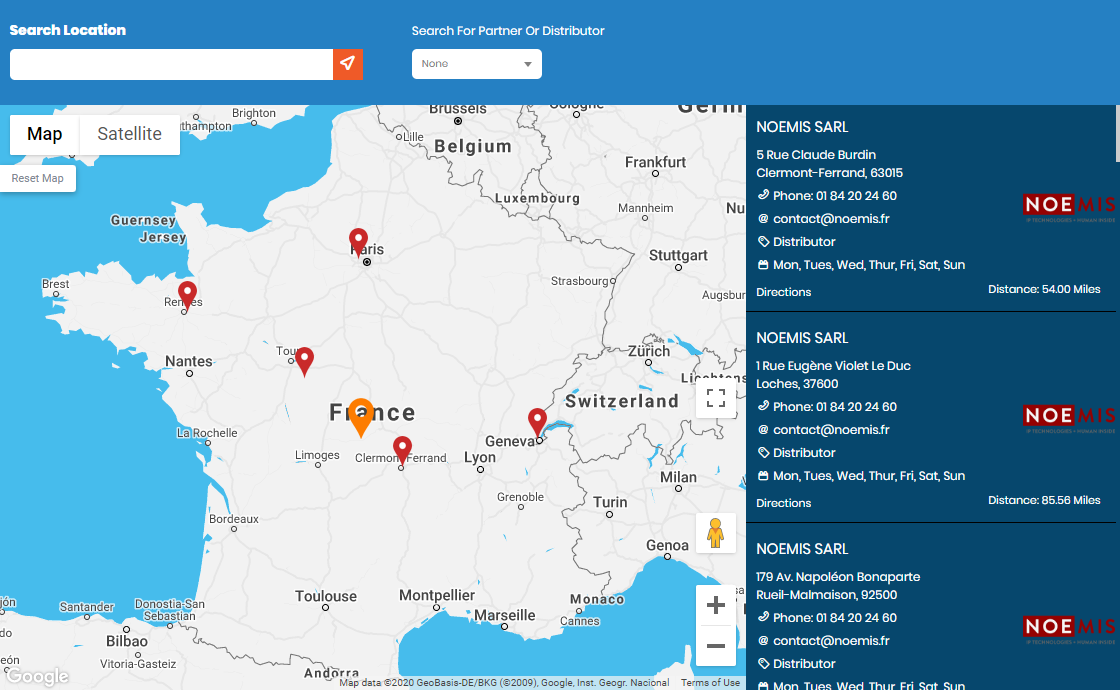The height and width of the screenshot is (690, 1120).
Task: Click calendar icon in Loches listing
Action: coord(763,476)
